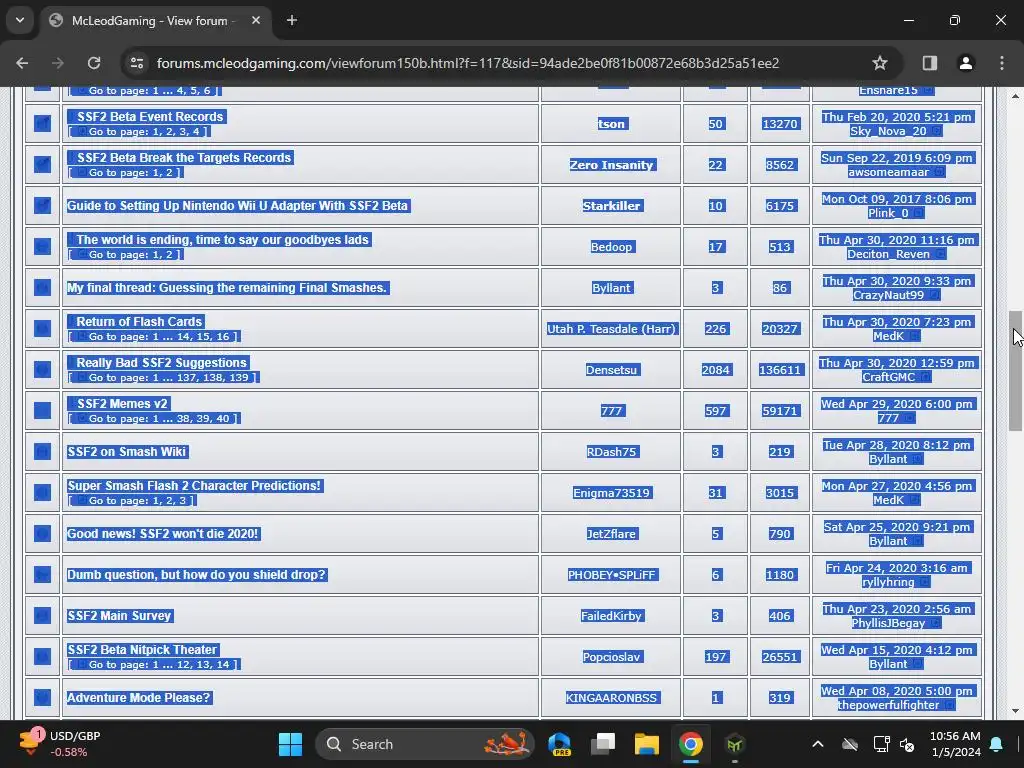Open profile of author Popcioslav
The image size is (1024, 768).
pyautogui.click(x=611, y=657)
